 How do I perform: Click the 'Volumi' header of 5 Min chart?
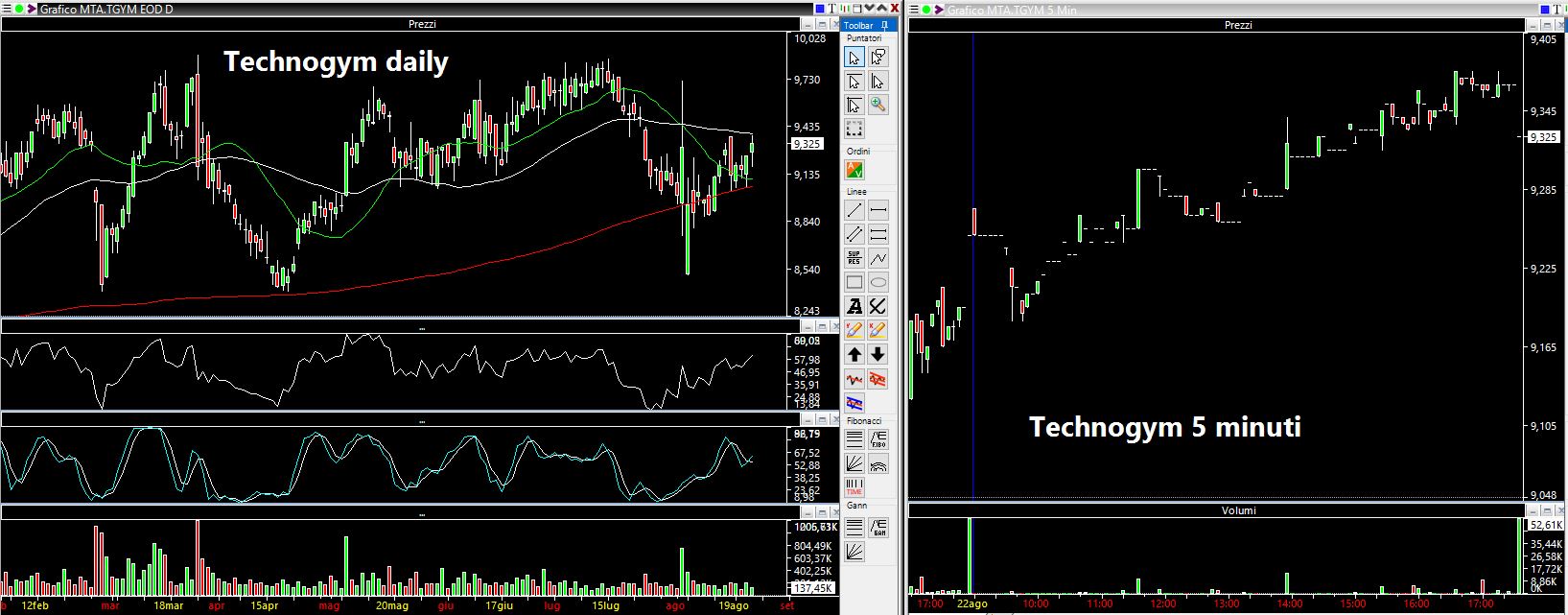[1238, 510]
